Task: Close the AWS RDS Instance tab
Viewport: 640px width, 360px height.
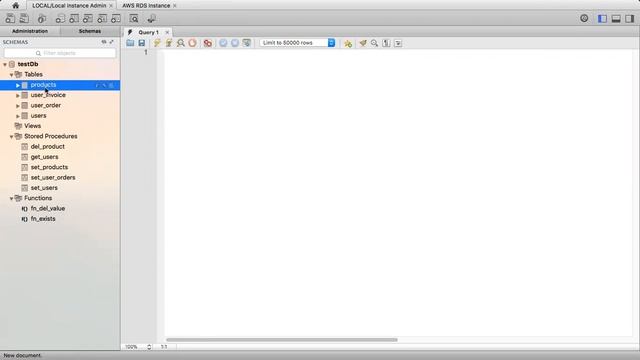Action: tap(175, 6)
